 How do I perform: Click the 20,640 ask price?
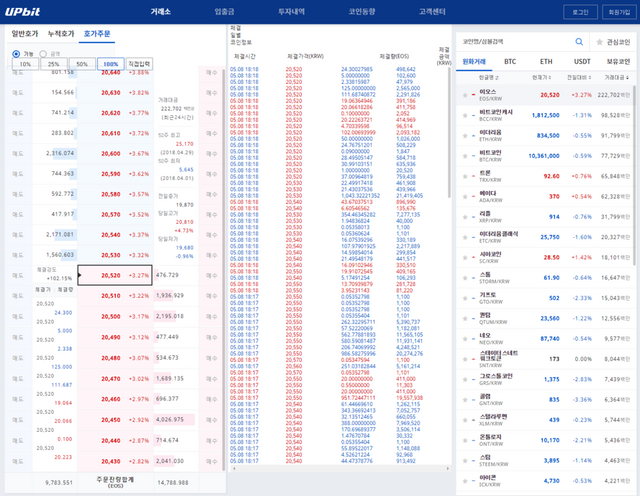tap(111, 73)
